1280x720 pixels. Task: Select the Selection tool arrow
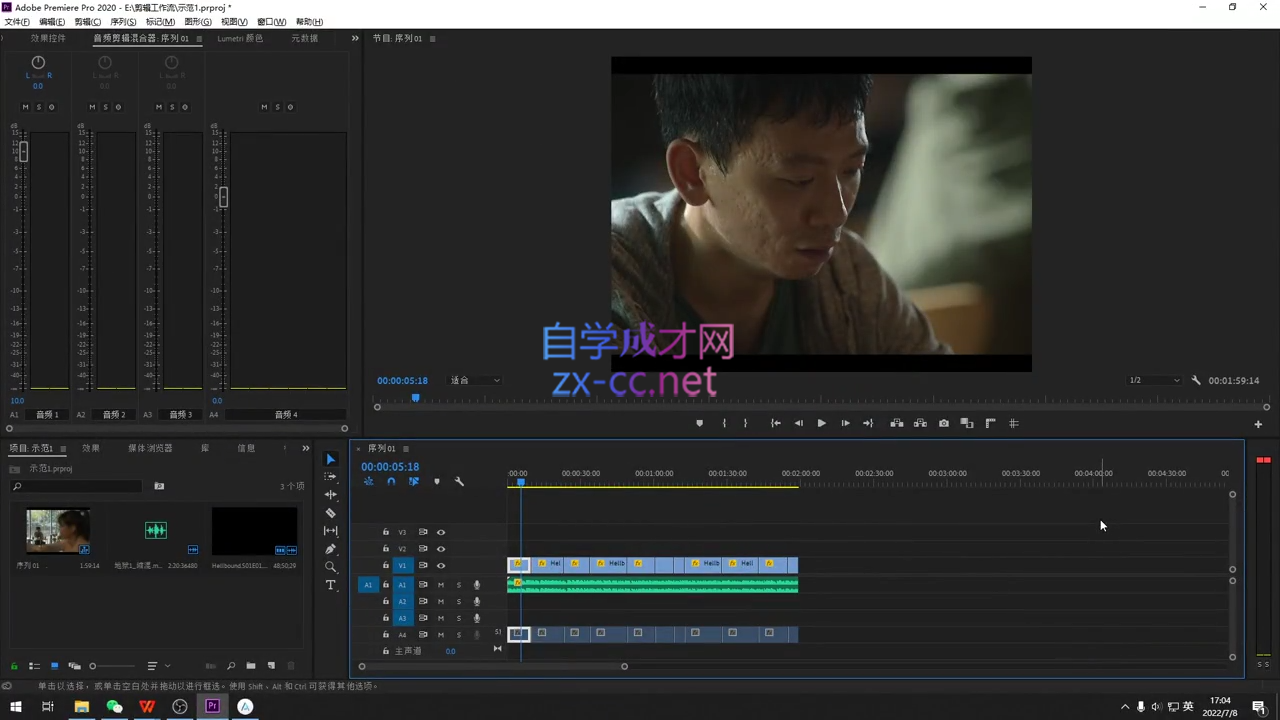331,460
